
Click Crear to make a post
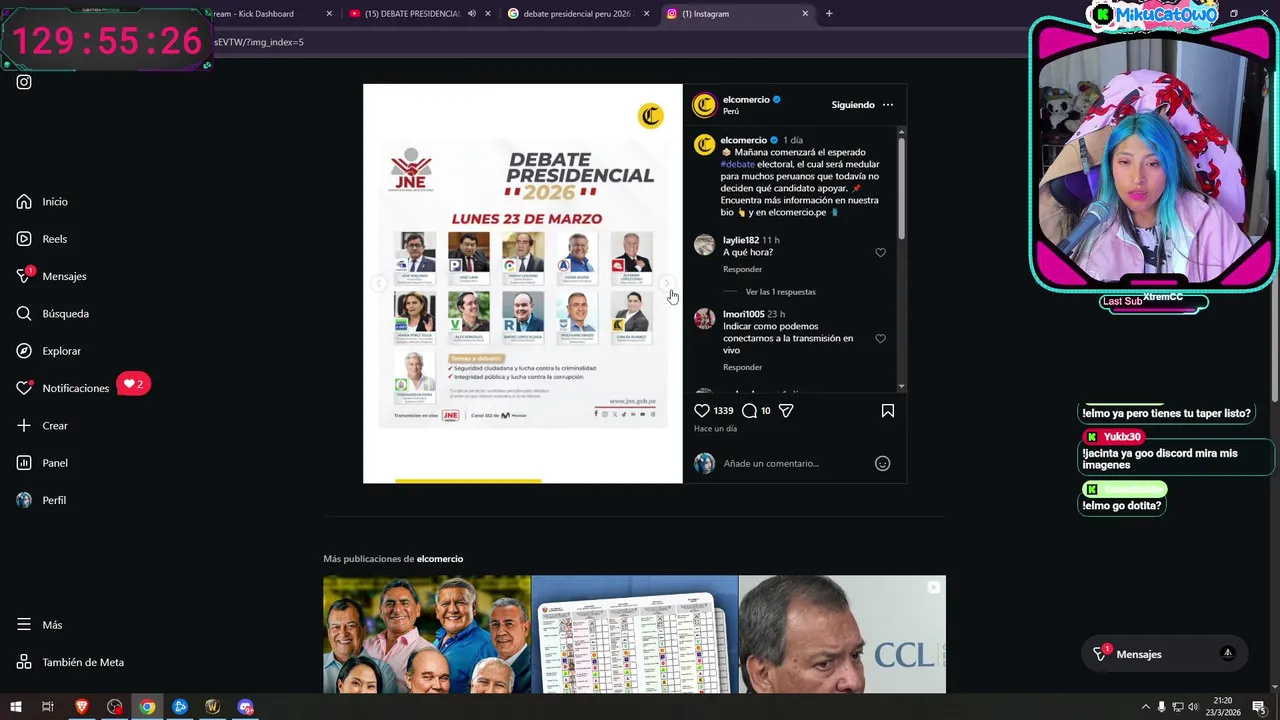42,426
